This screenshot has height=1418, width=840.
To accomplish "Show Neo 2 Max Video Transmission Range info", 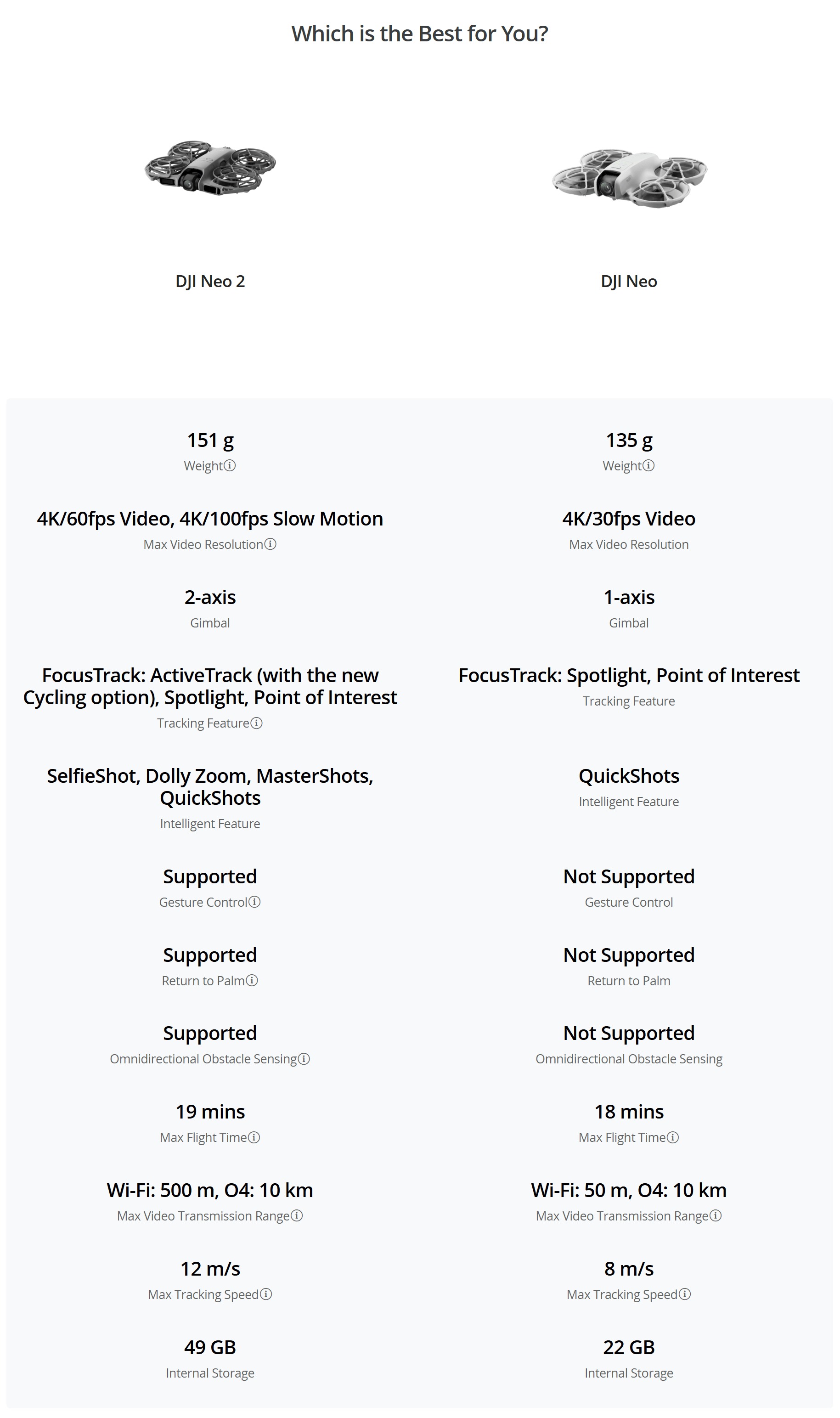I will point(297,1216).
